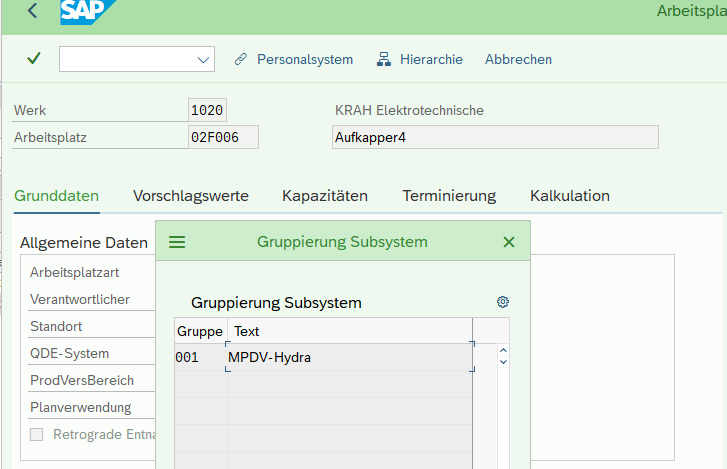Switch to the Kapazitäten tab
Image resolution: width=727 pixels, height=469 pixels.
click(x=325, y=196)
